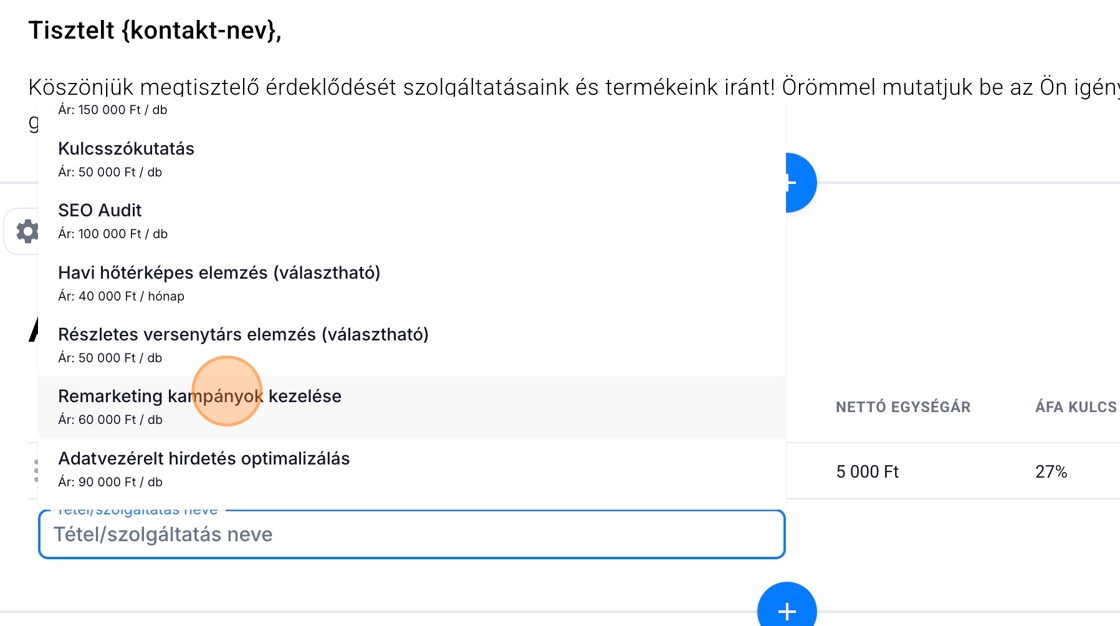Click the NETTÓ EGYSÉGÁR column header

(903, 407)
